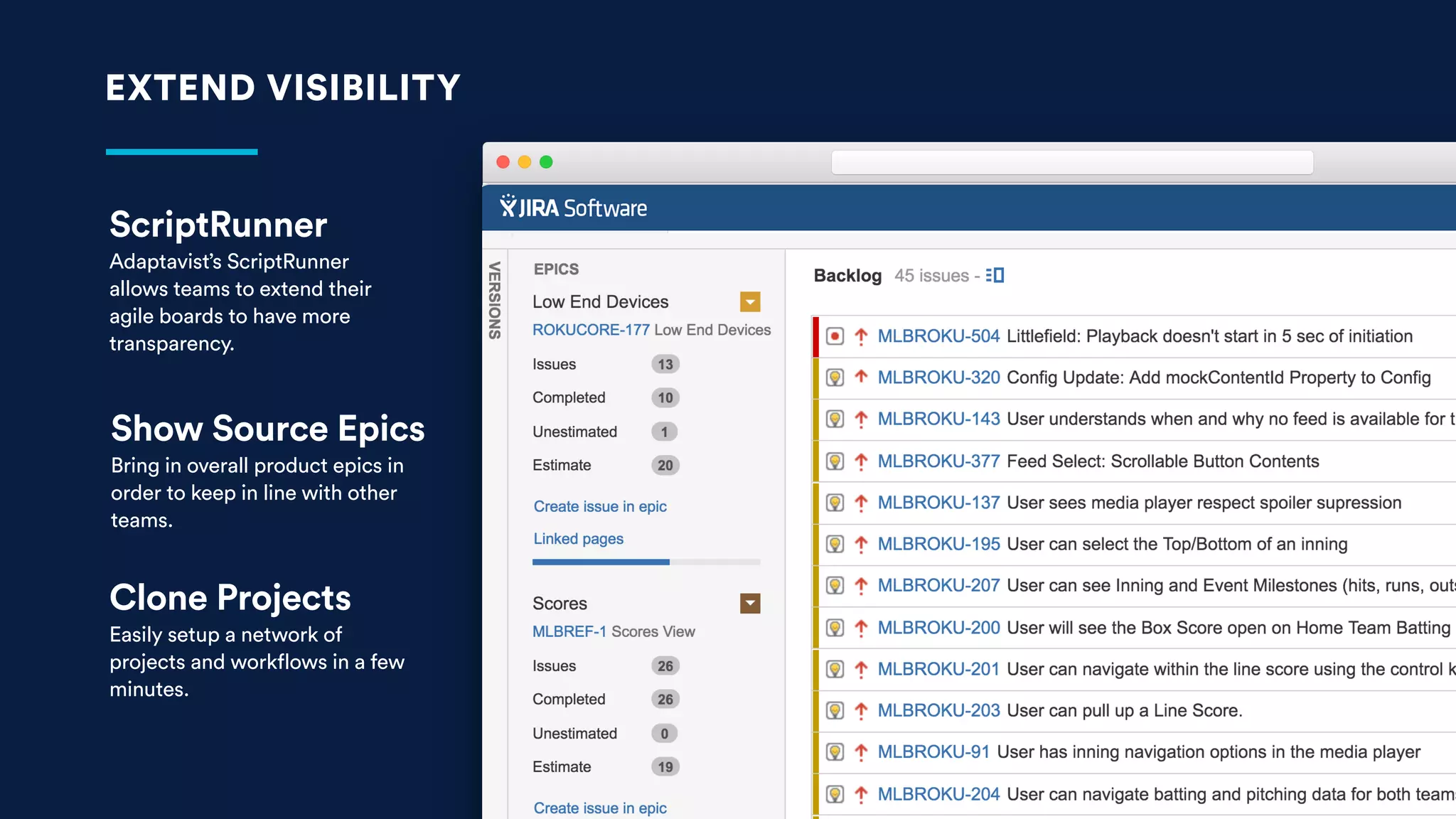Click priority arrow on MLBROKU-137
Image resolution: width=1456 pixels, height=819 pixels.
(x=861, y=503)
